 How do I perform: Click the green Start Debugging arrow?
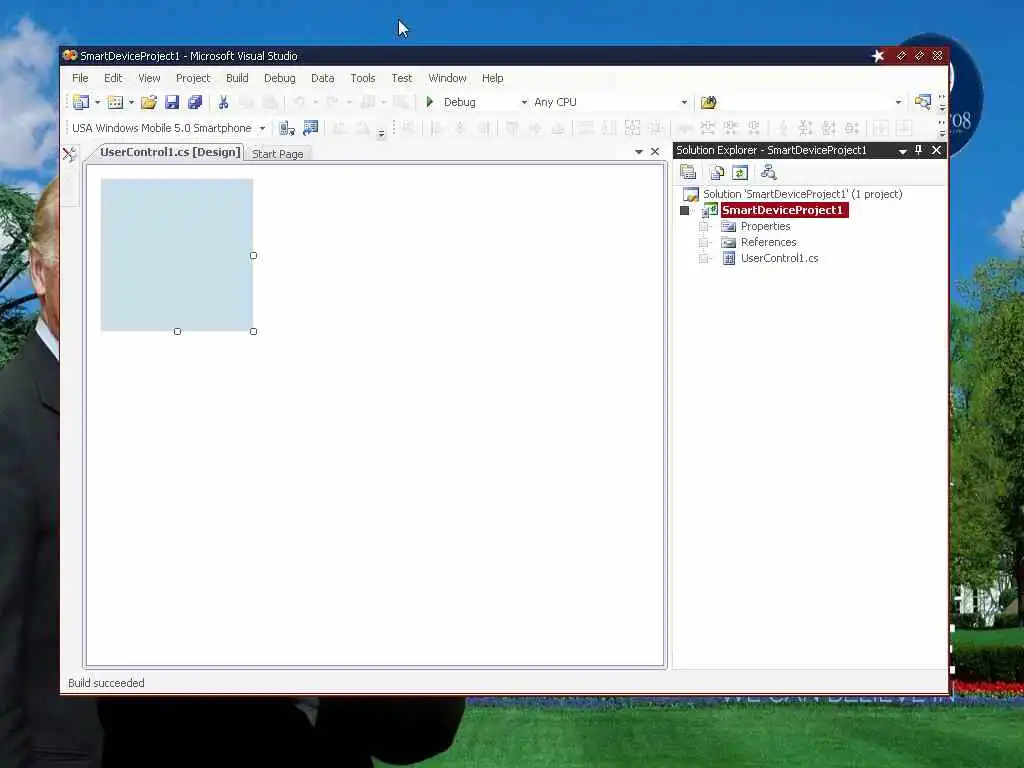430,102
